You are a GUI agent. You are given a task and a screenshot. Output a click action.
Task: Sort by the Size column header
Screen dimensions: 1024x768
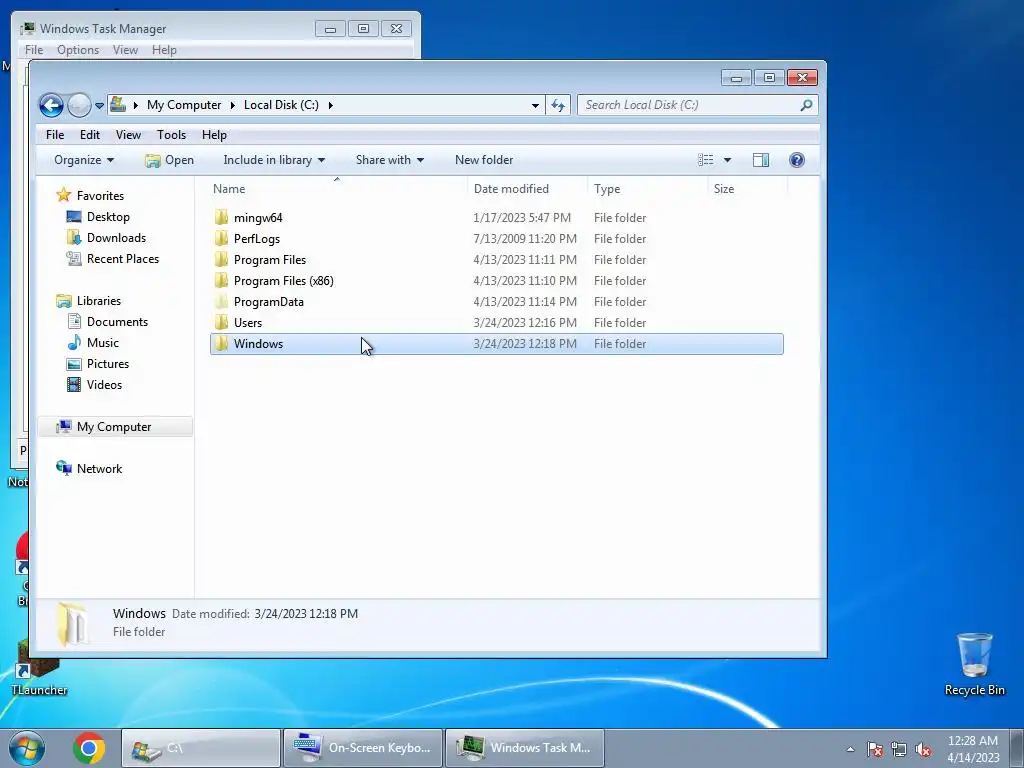click(x=748, y=189)
